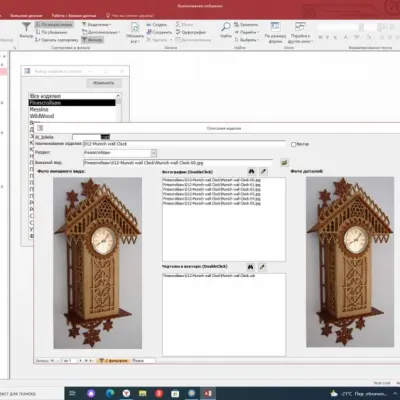The width and height of the screenshot is (400, 400).
Task: Select WildWood in the category list
Action: [72, 116]
